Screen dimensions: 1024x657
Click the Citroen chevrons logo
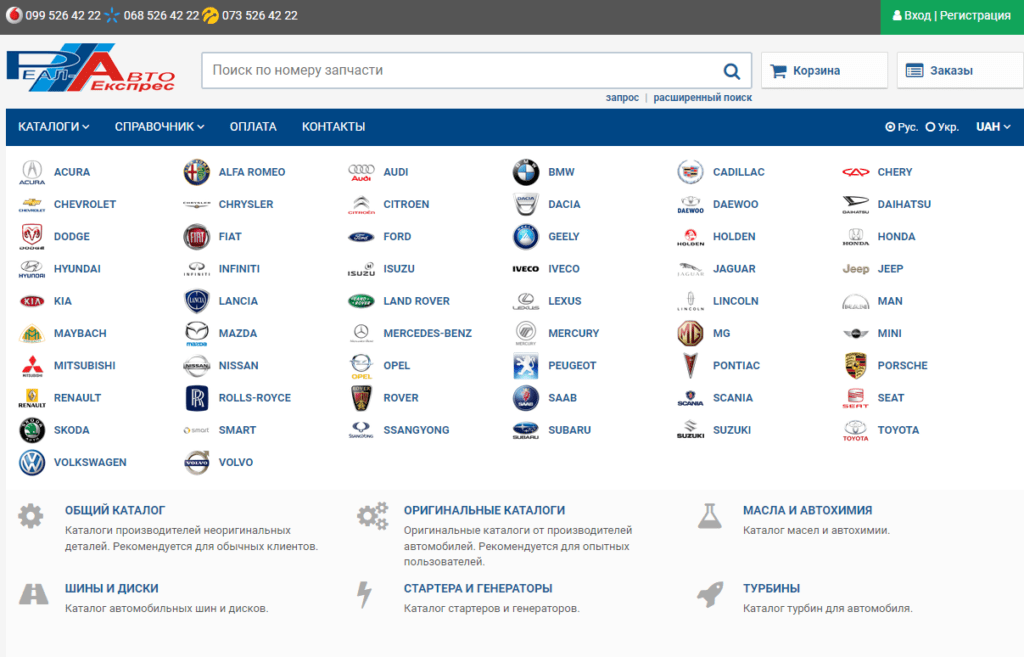pos(361,204)
